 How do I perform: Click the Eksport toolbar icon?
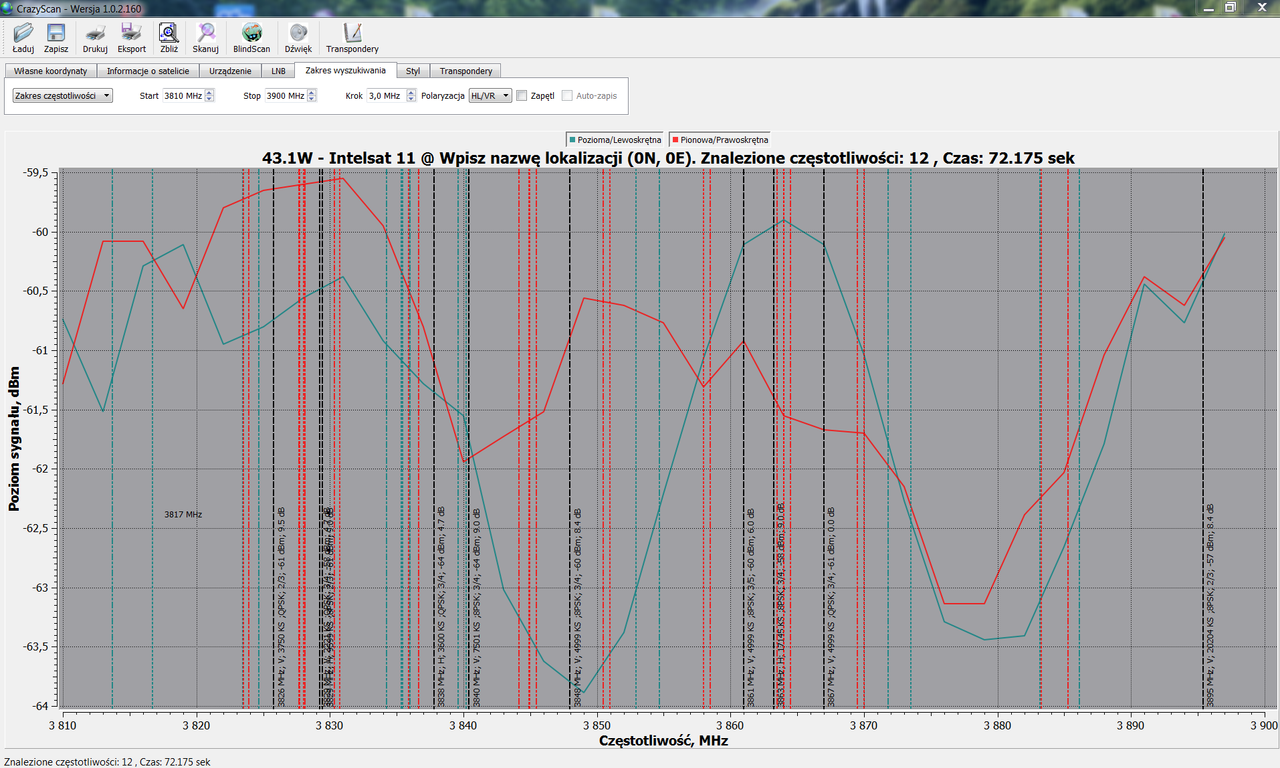pyautogui.click(x=131, y=38)
